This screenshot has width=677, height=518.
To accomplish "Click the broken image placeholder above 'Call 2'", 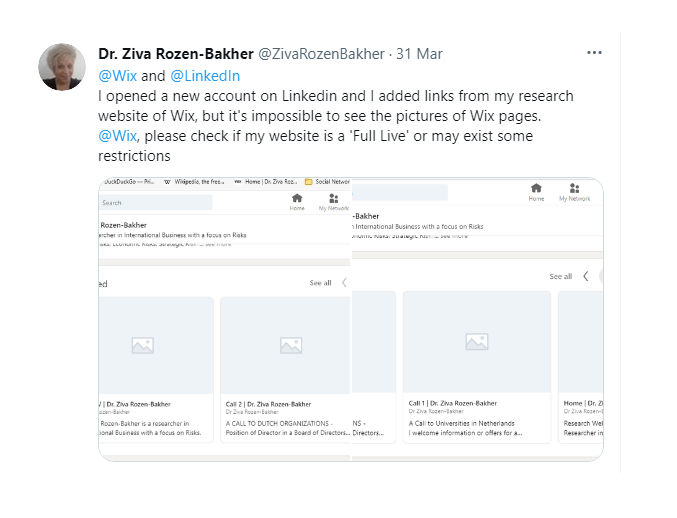I will click(291, 345).
